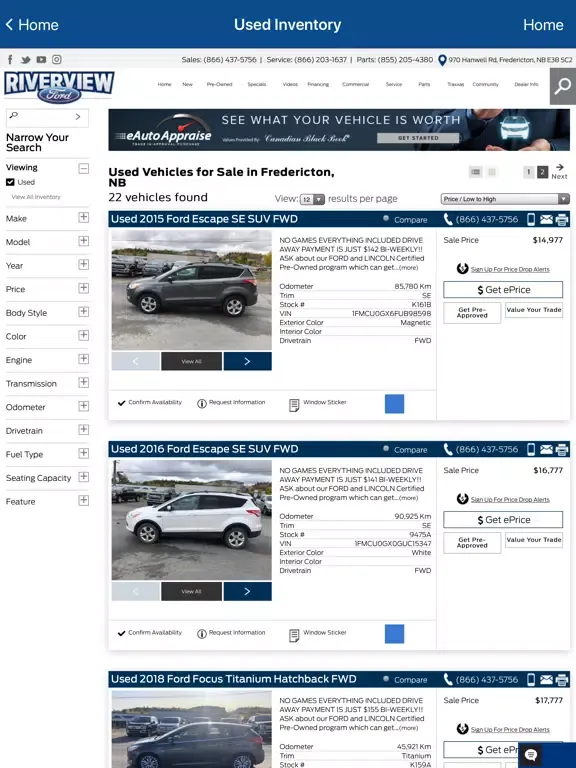576x768 pixels.
Task: Collapse the Viewing filter section
Action: click(x=84, y=168)
